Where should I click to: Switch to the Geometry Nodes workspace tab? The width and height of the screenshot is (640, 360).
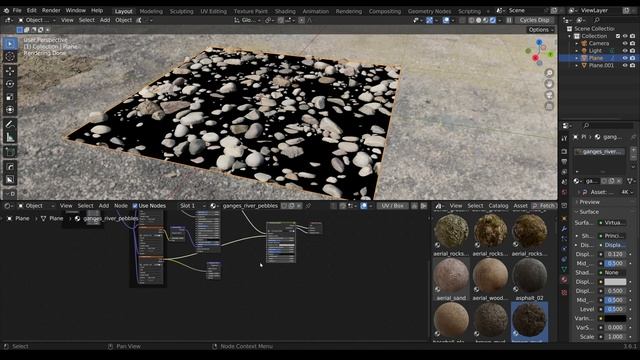429,11
